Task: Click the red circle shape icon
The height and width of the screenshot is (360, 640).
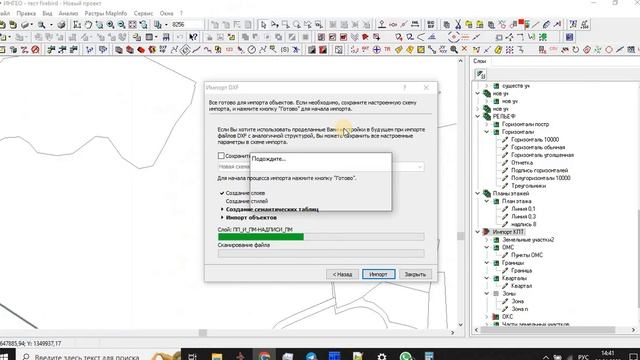Action: [609, 50]
